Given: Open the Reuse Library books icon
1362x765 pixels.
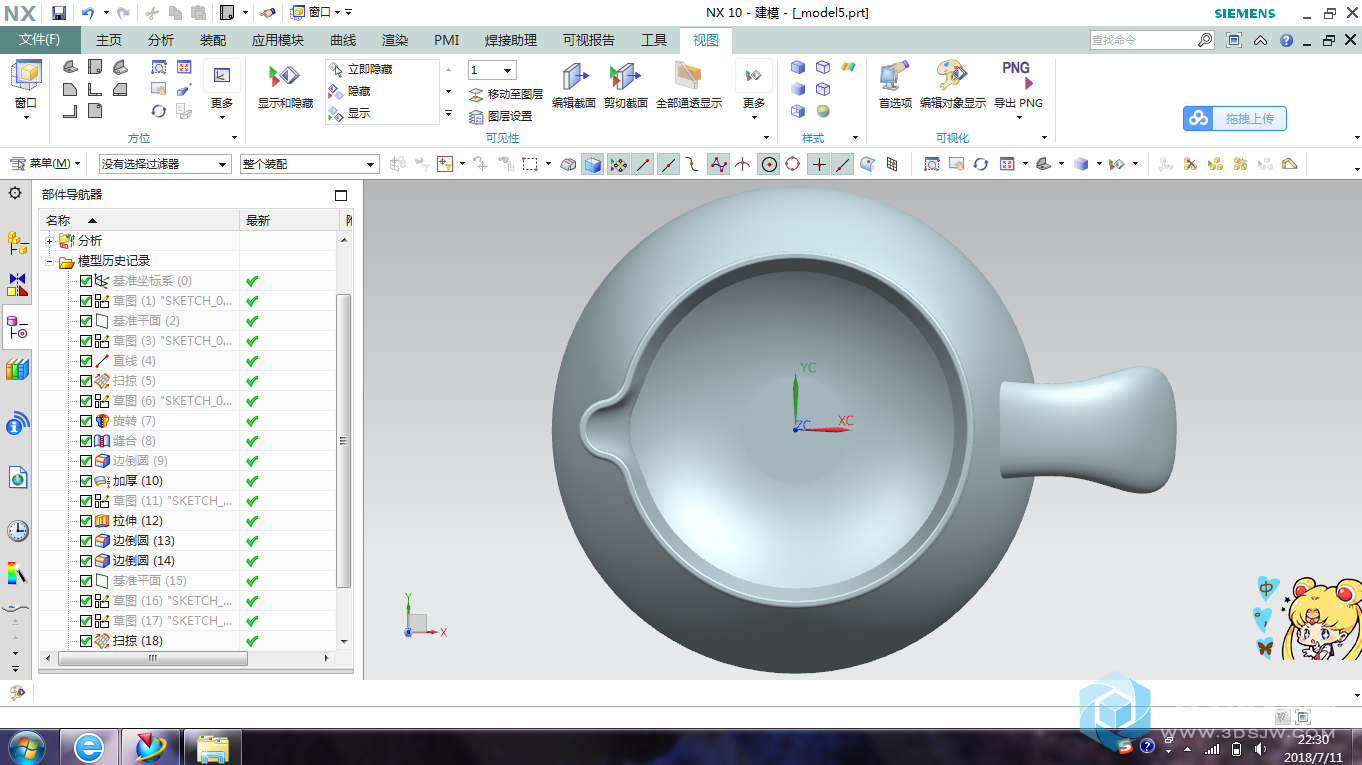Looking at the screenshot, I should click(18, 370).
